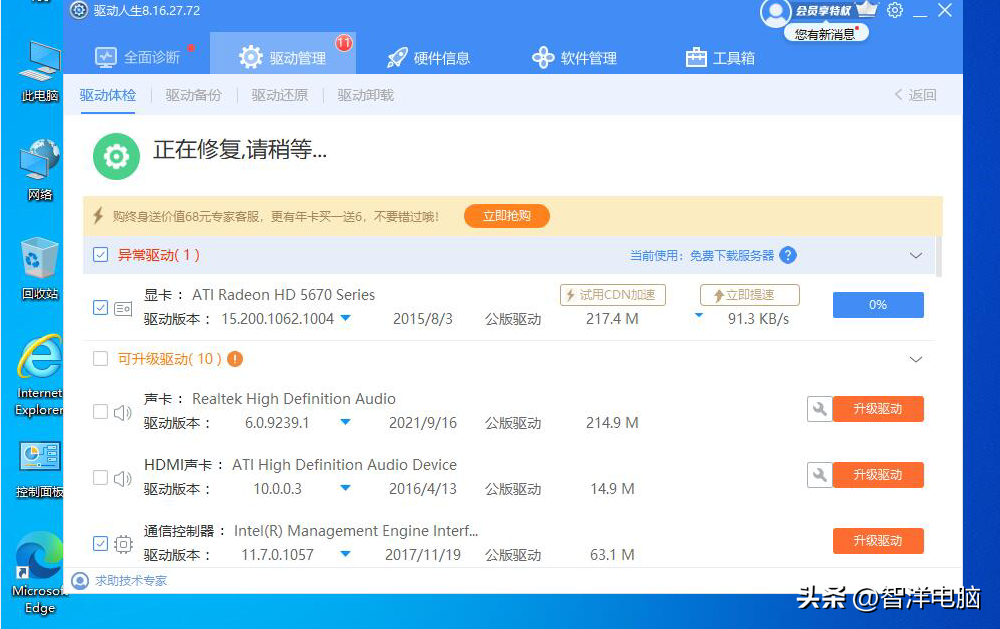Open dropdown arrow beside 91.3 KB/s
Image resolution: width=1000 pixels, height=629 pixels.
[699, 315]
